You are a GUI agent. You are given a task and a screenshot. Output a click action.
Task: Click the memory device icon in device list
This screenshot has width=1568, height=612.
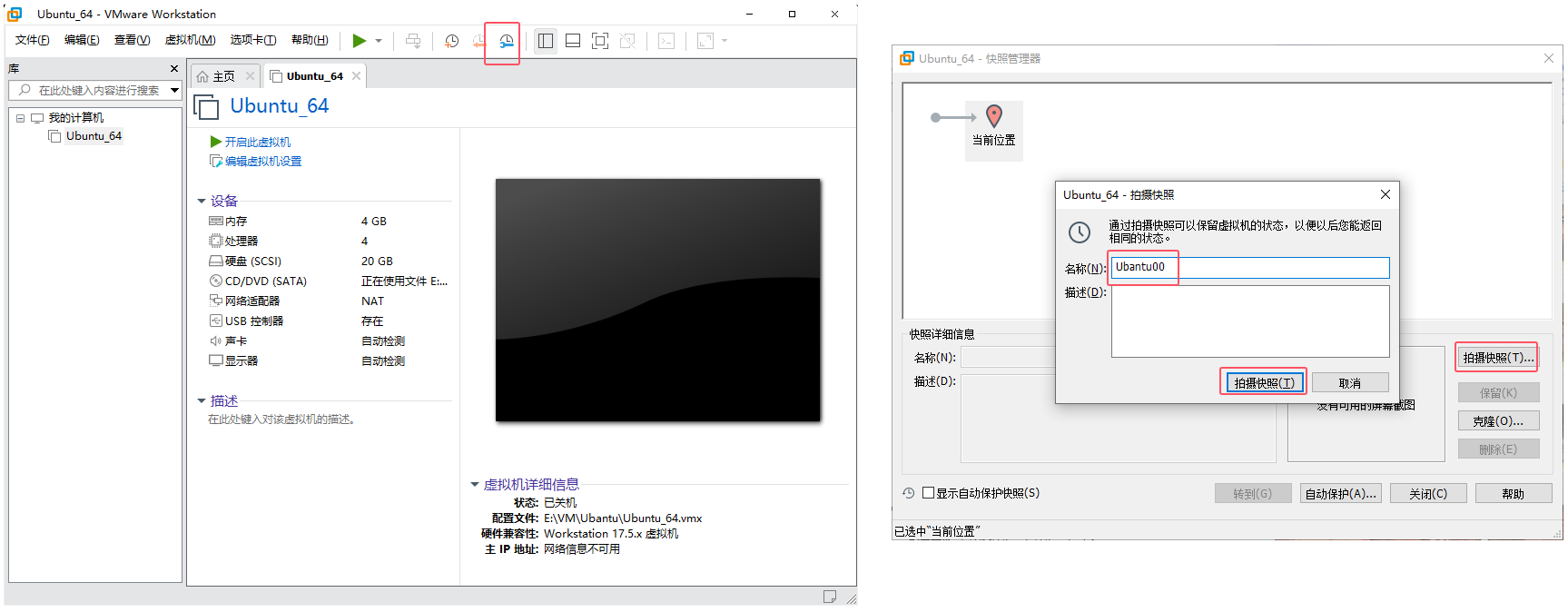[x=216, y=221]
